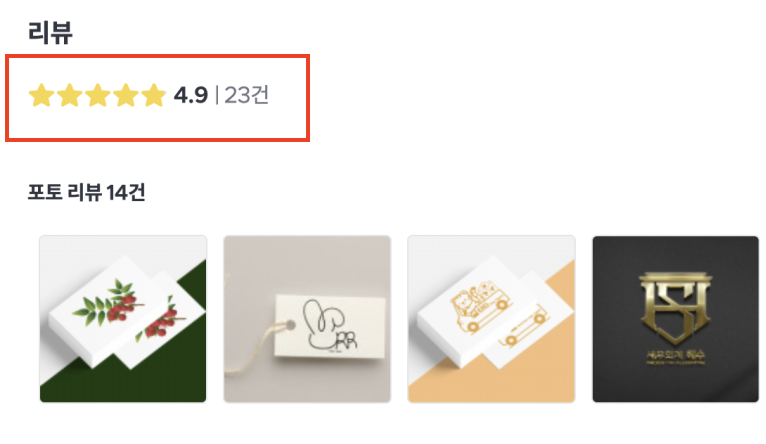Open the 23건 review count
The height and width of the screenshot is (444, 766).
point(247,95)
